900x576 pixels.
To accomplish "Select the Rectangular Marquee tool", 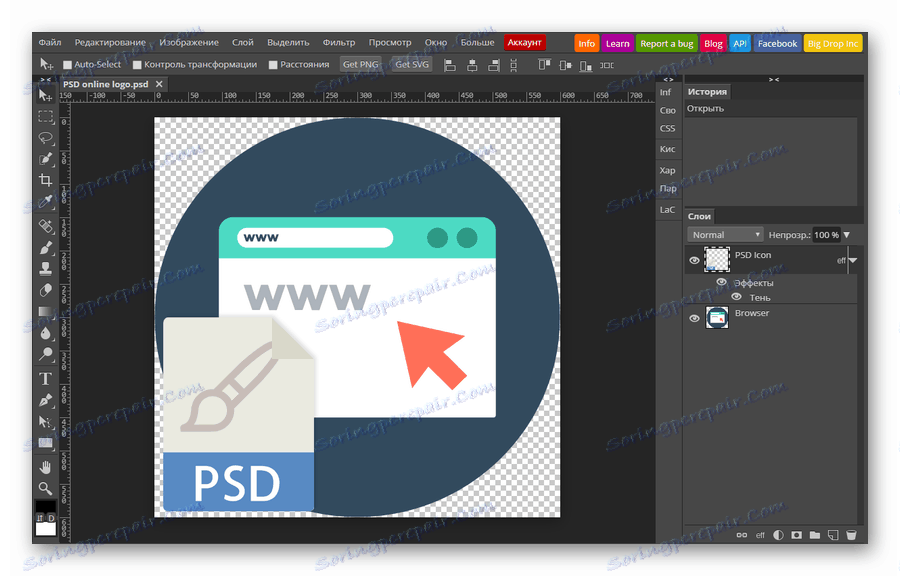I will [x=45, y=116].
